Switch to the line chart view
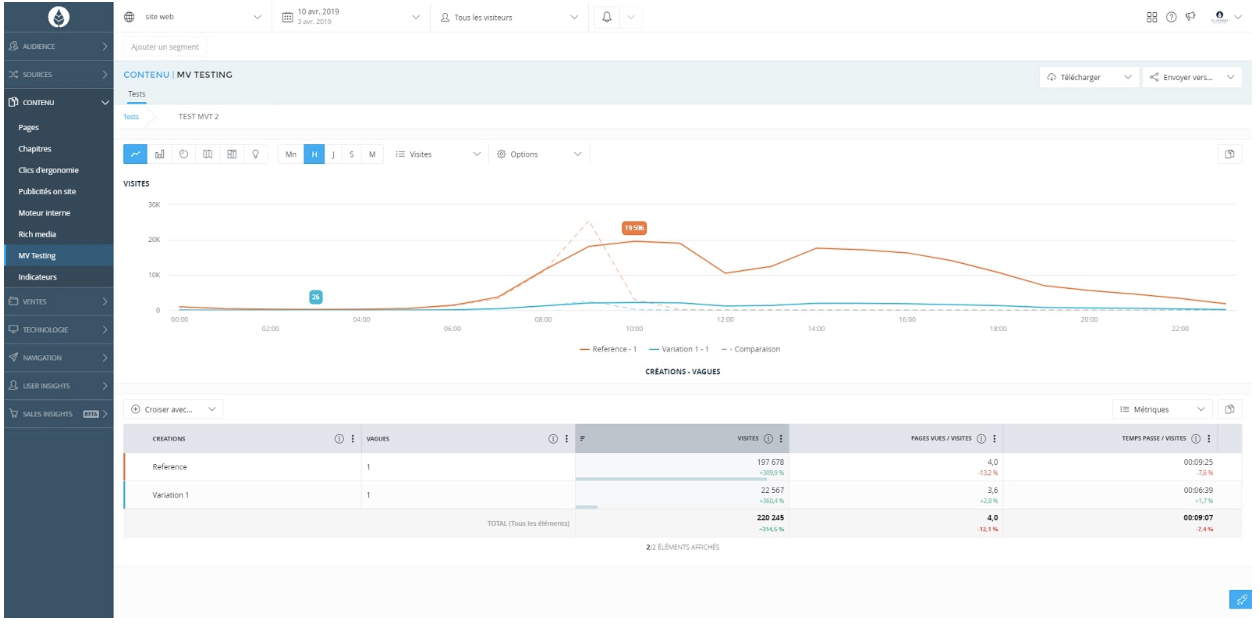This screenshot has height=630, width=1260. coord(135,154)
